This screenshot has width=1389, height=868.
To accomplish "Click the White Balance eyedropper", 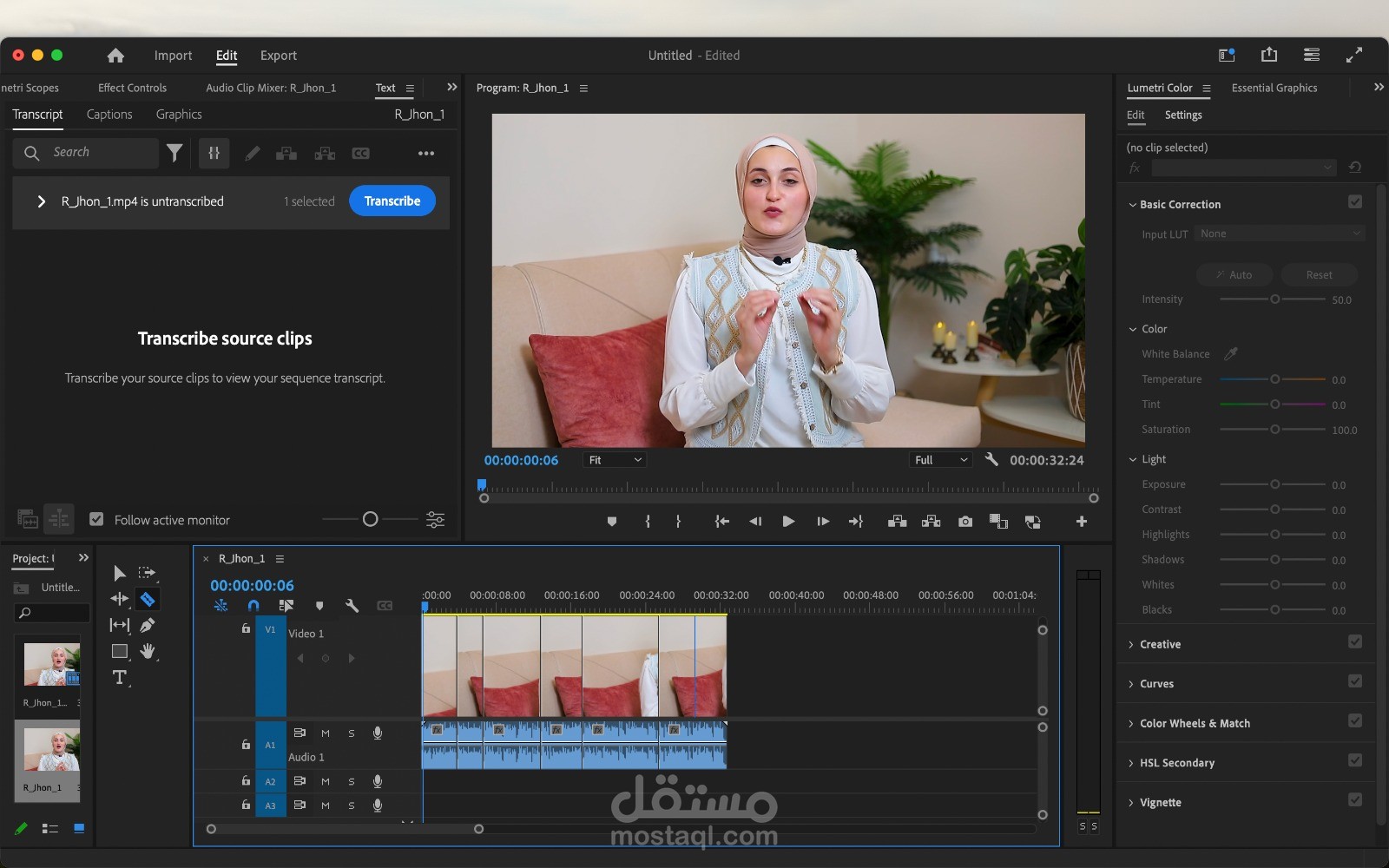I will (1231, 353).
